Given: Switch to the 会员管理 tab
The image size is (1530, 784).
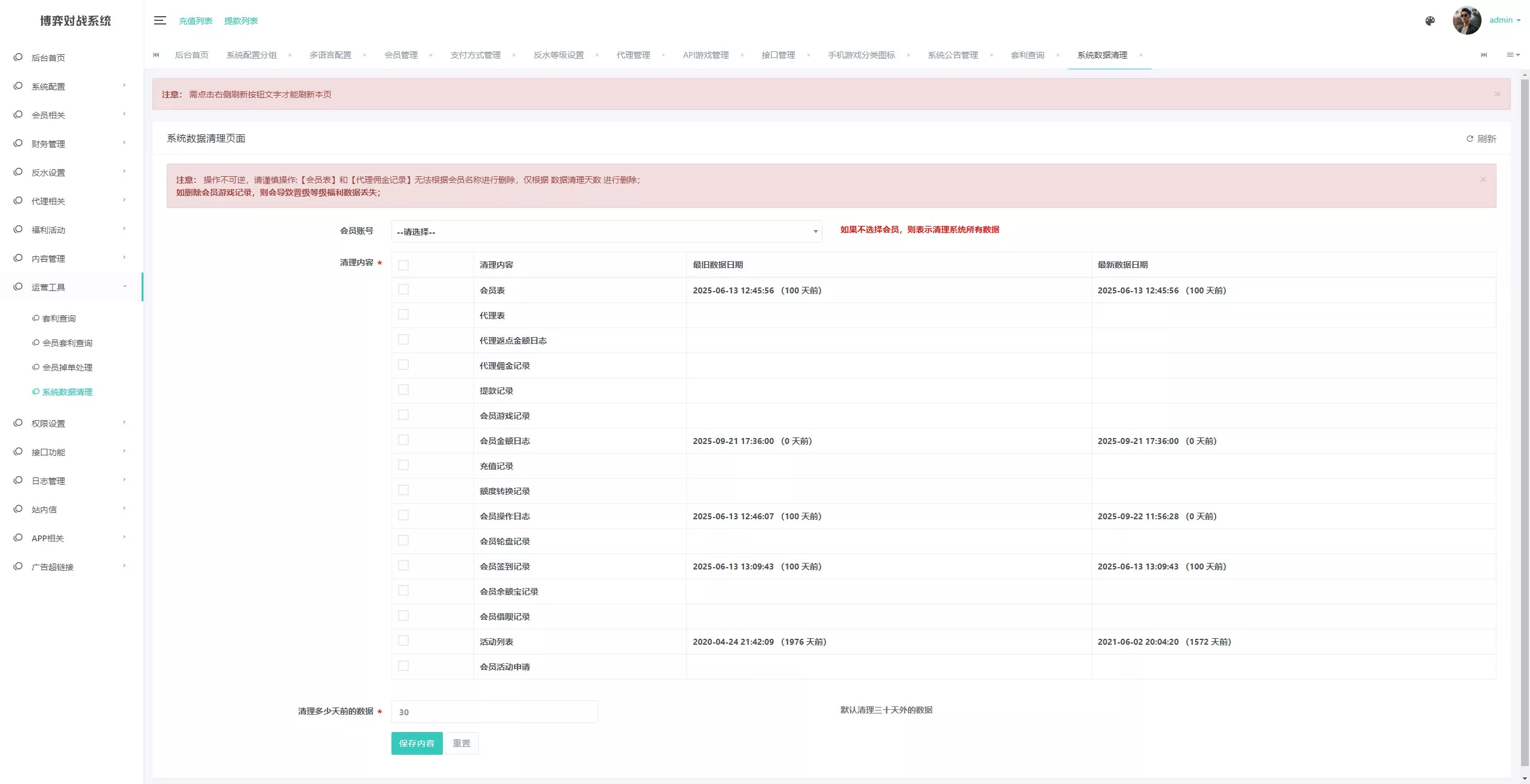Looking at the screenshot, I should 402,55.
